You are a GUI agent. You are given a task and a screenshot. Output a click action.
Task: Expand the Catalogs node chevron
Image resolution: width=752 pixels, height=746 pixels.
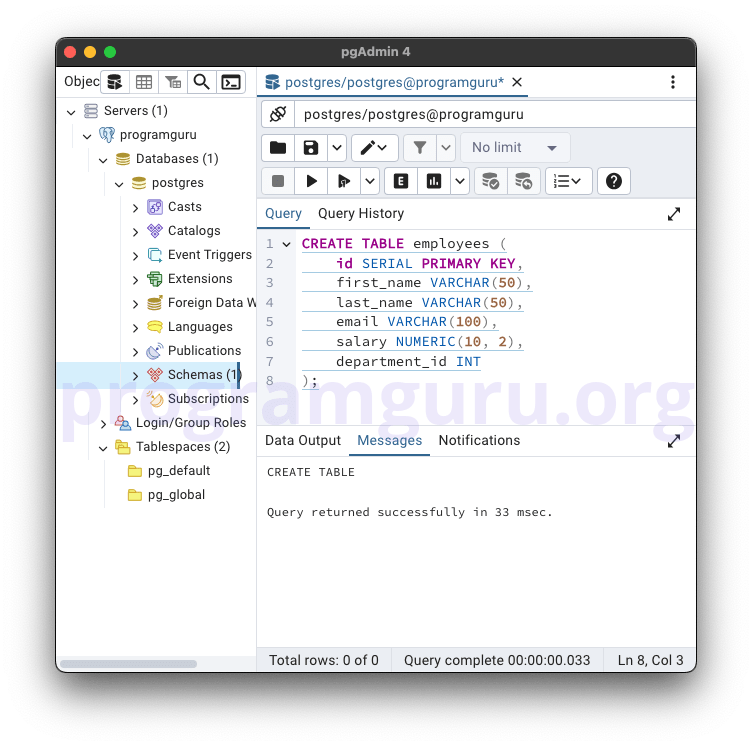135,232
